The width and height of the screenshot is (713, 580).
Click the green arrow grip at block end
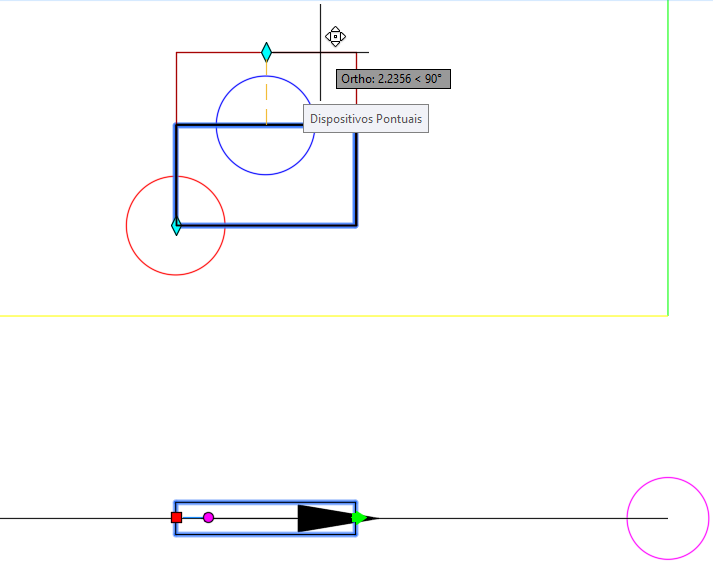359,518
